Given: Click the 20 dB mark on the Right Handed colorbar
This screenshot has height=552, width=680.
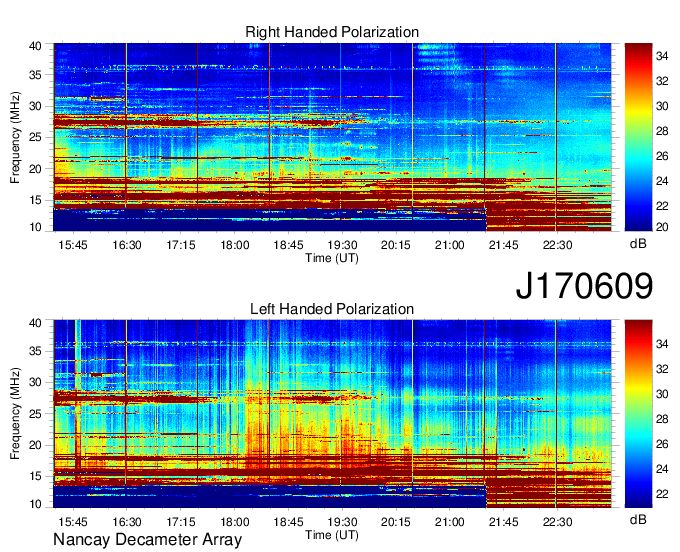Looking at the screenshot, I should click(x=662, y=227).
